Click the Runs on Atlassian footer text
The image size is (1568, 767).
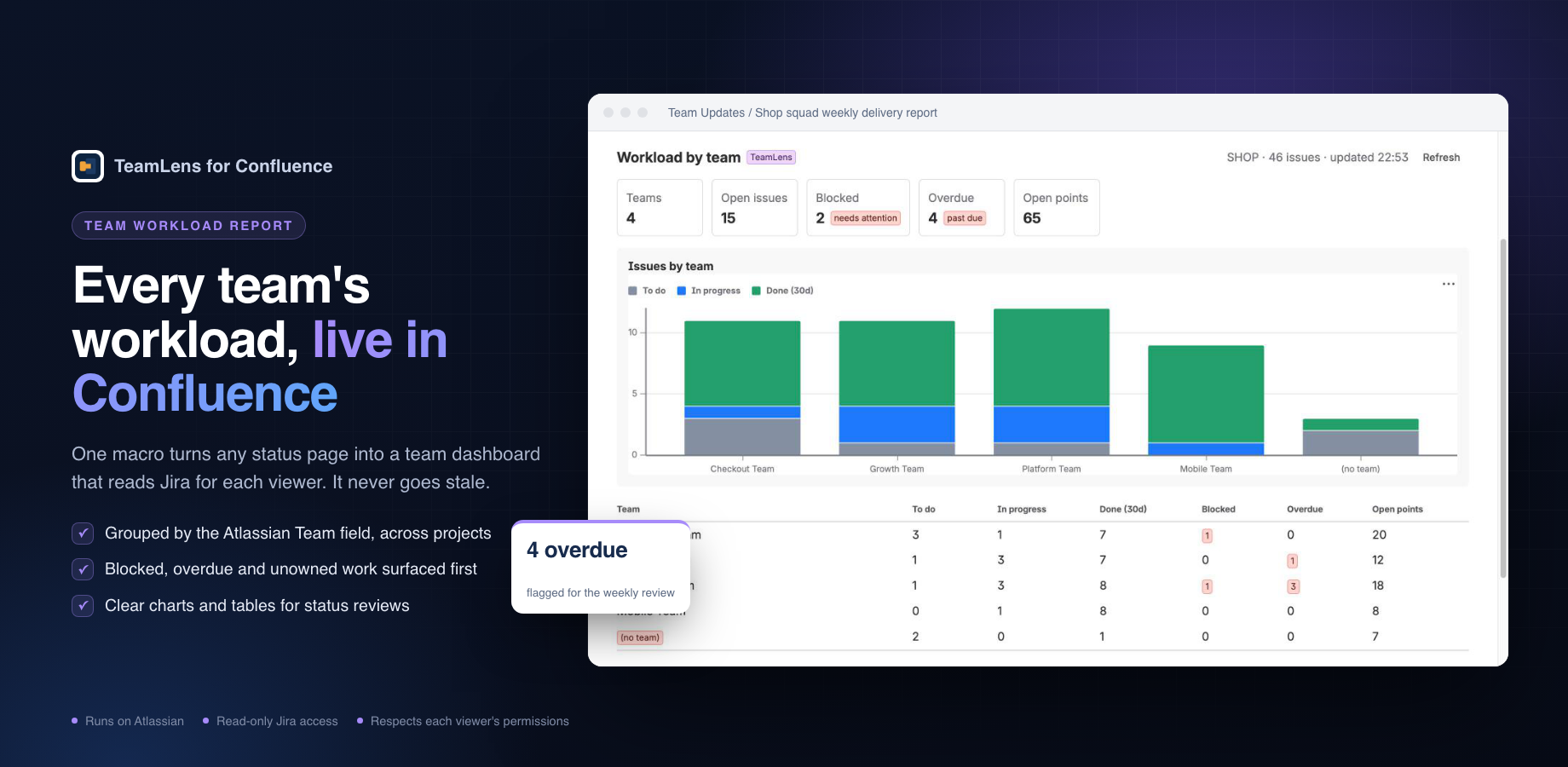(135, 721)
